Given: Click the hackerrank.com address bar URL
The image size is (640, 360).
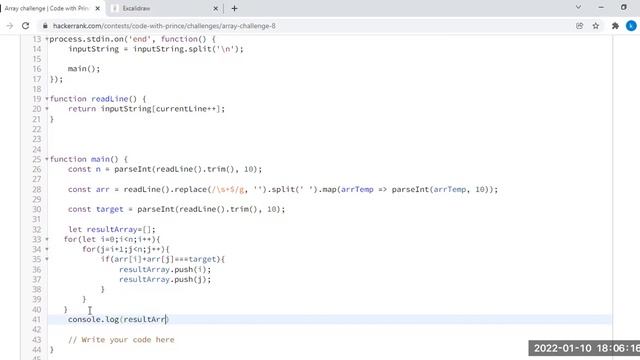Looking at the screenshot, I should coord(164,26).
